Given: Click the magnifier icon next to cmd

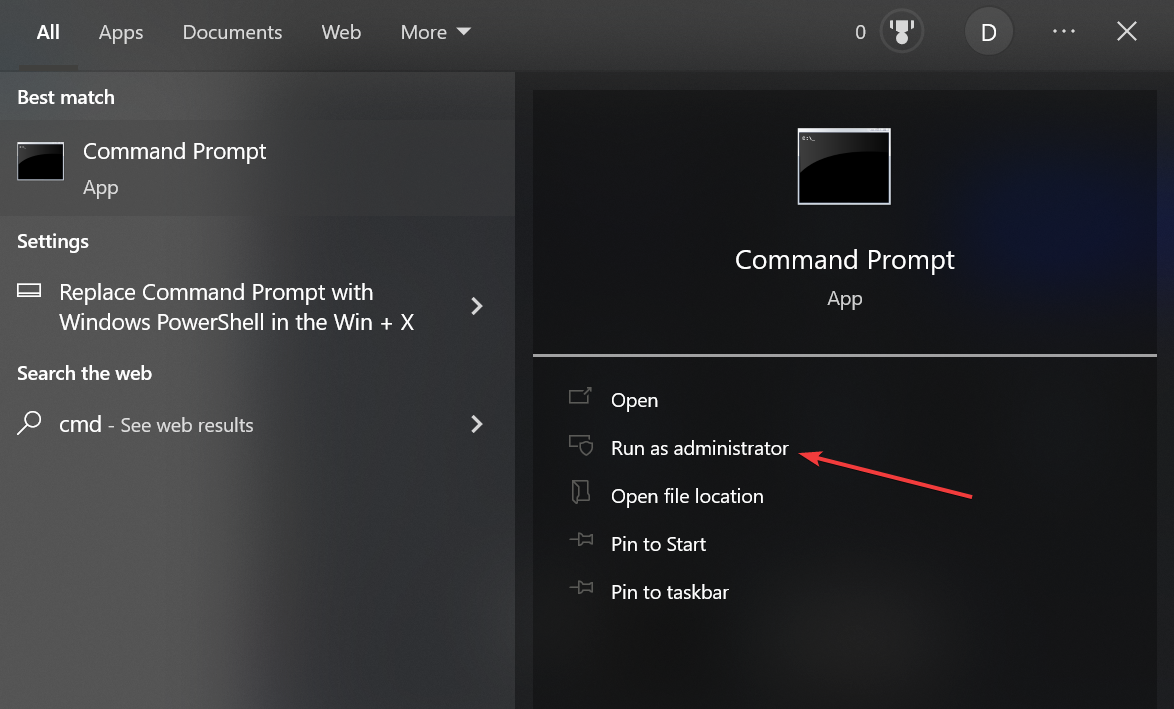Looking at the screenshot, I should click(30, 423).
